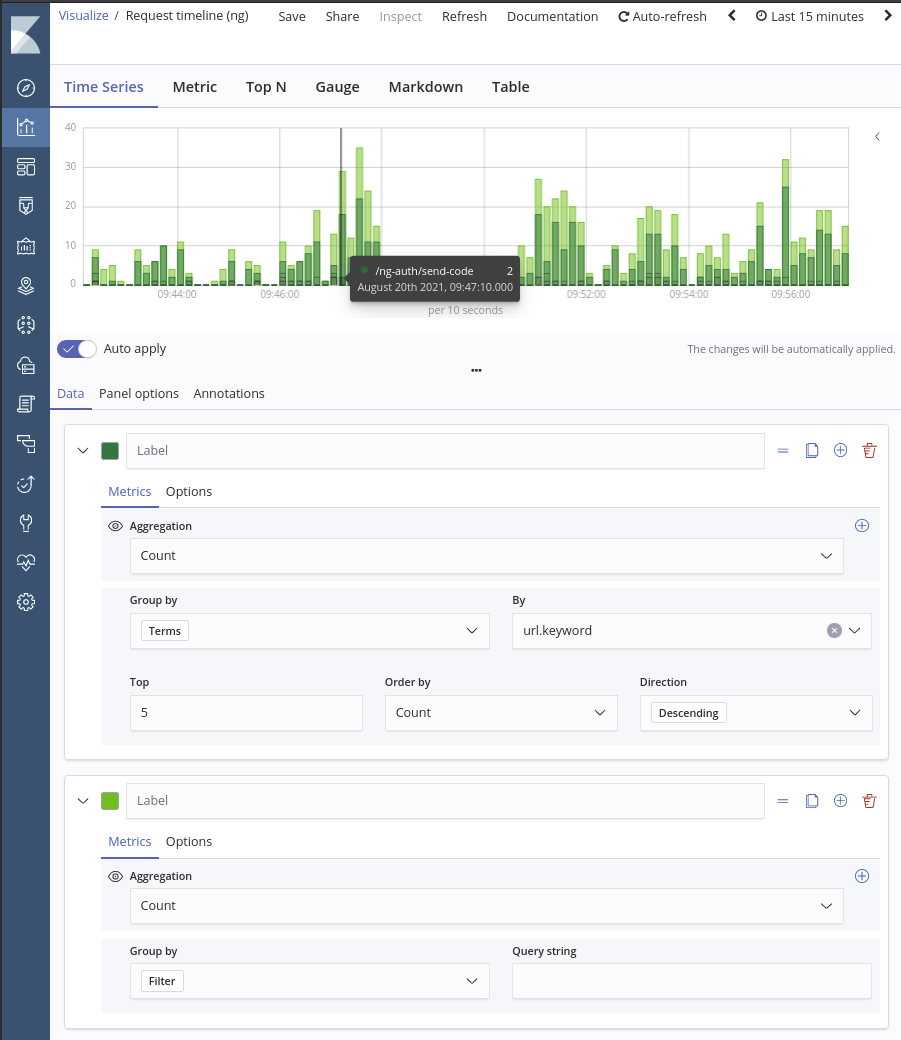Toggle the Auto apply switch
This screenshot has height=1040, width=901.
coord(77,349)
